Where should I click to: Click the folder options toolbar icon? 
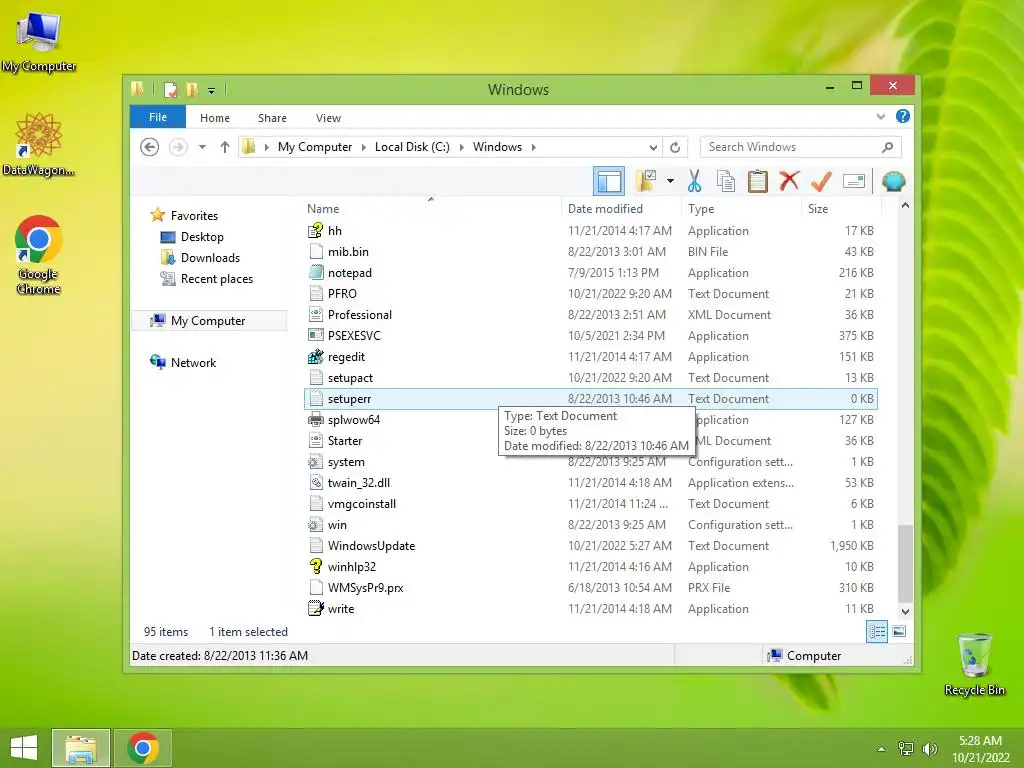point(646,181)
